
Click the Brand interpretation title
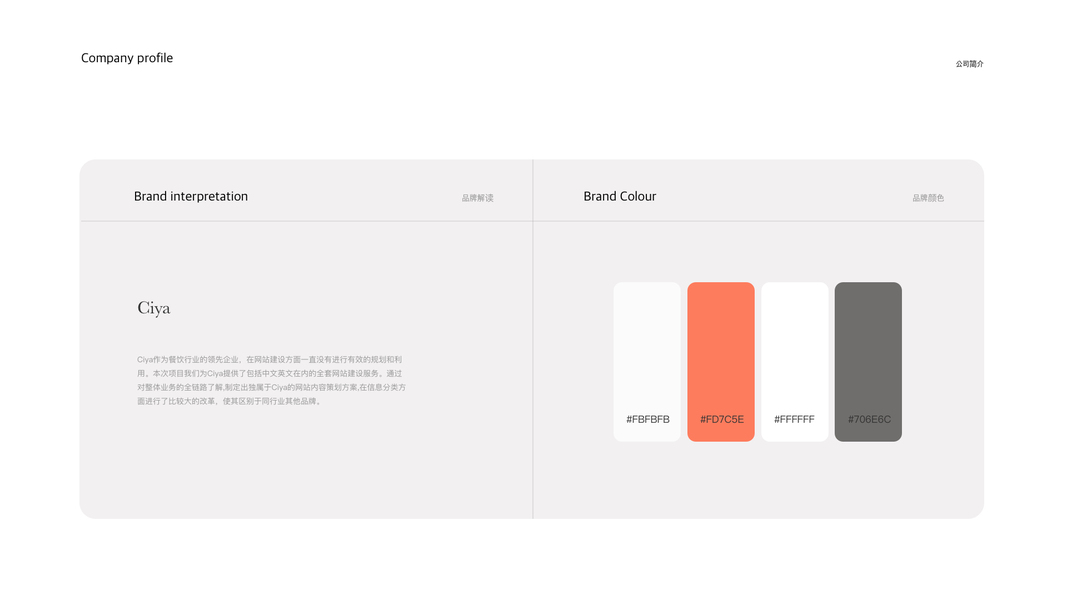[x=191, y=197]
